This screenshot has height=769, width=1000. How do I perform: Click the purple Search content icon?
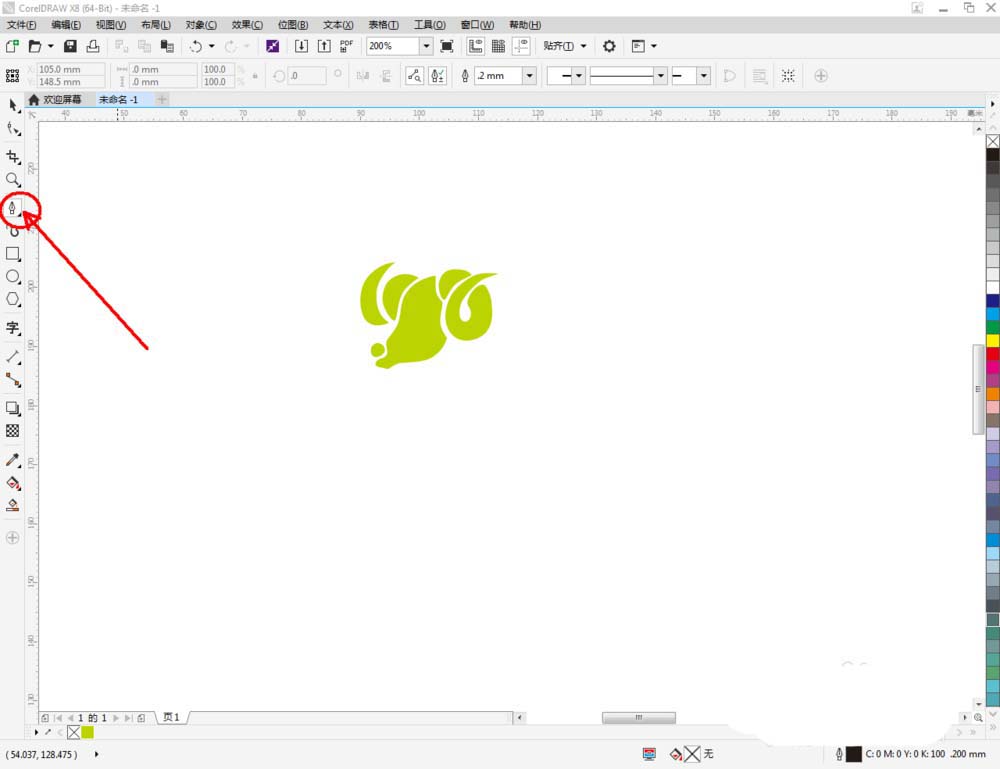[x=272, y=46]
